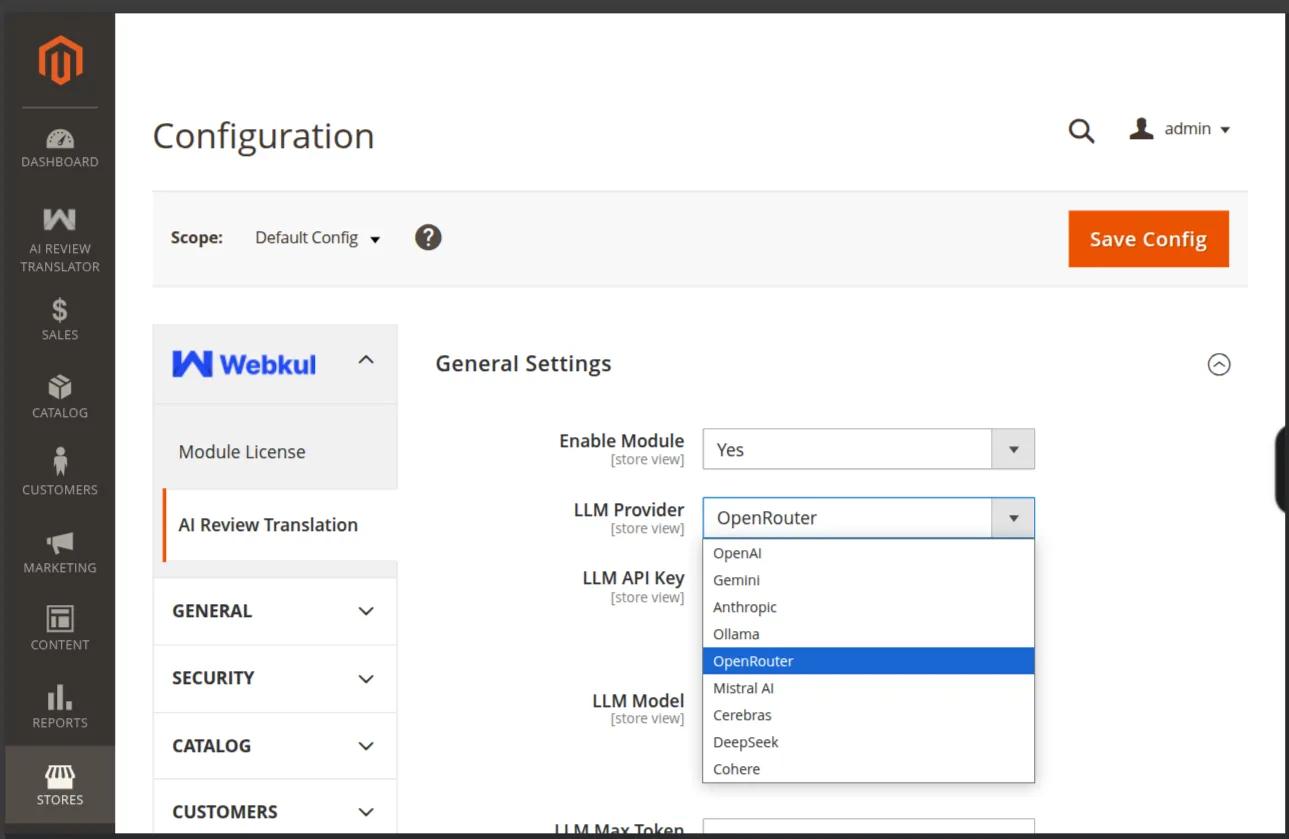Select DeepSeek in provider list
The image size is (1289, 839).
868,742
